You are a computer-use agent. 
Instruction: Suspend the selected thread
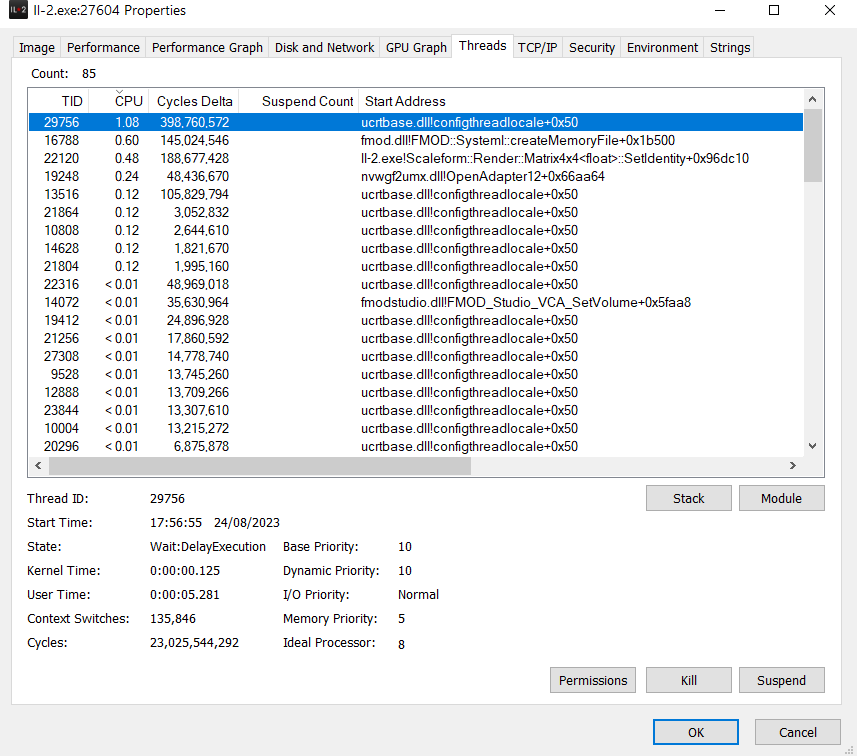[782, 681]
